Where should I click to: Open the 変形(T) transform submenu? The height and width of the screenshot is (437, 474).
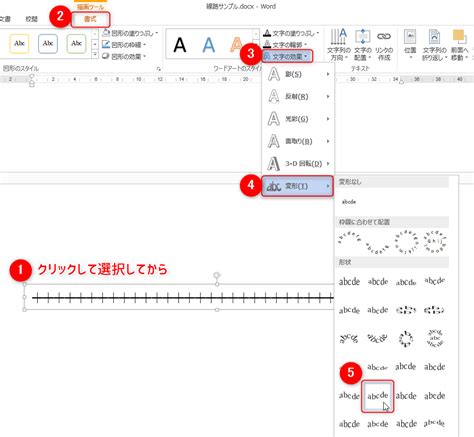point(297,186)
